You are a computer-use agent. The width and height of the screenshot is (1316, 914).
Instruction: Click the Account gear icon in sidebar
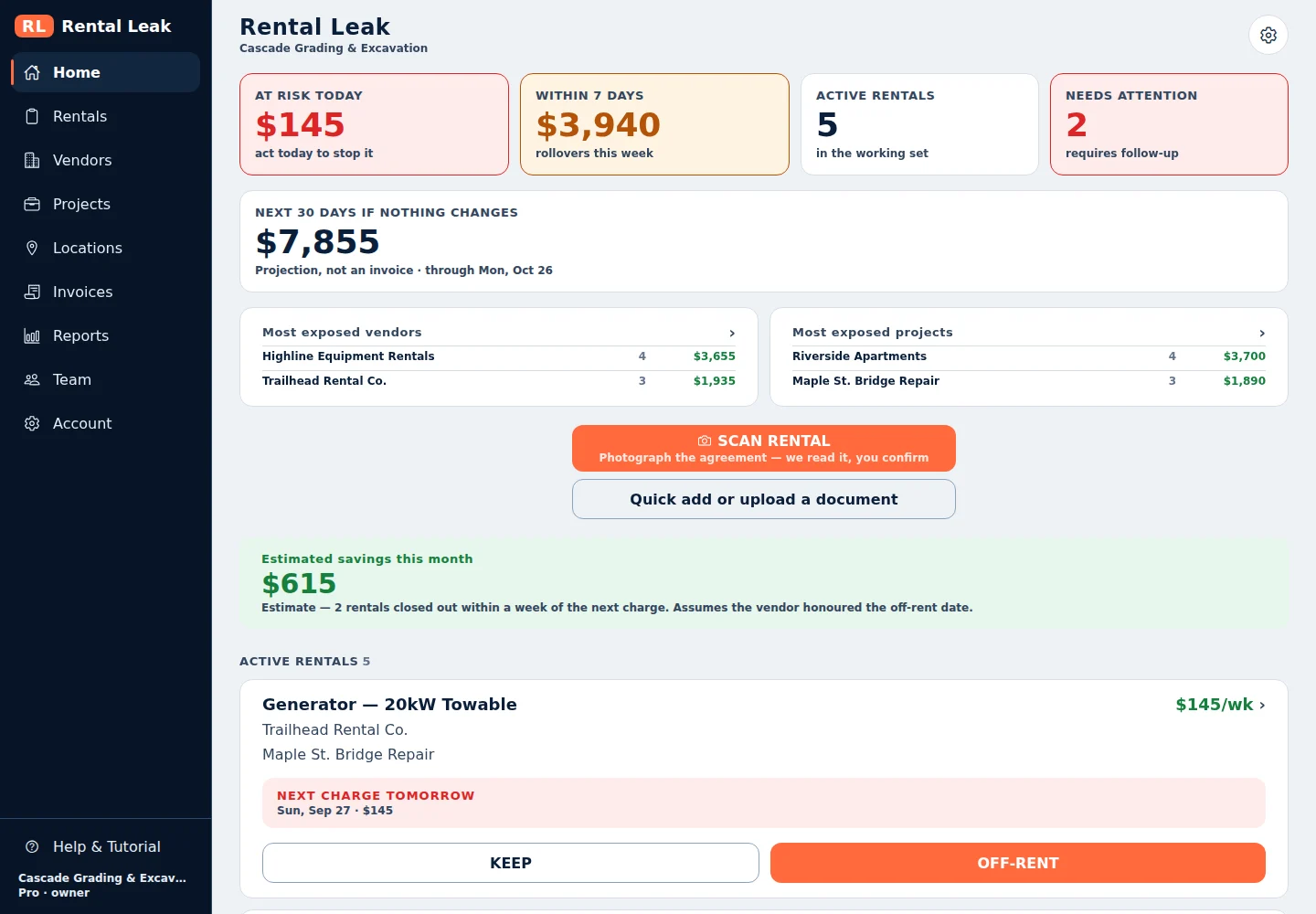[32, 423]
